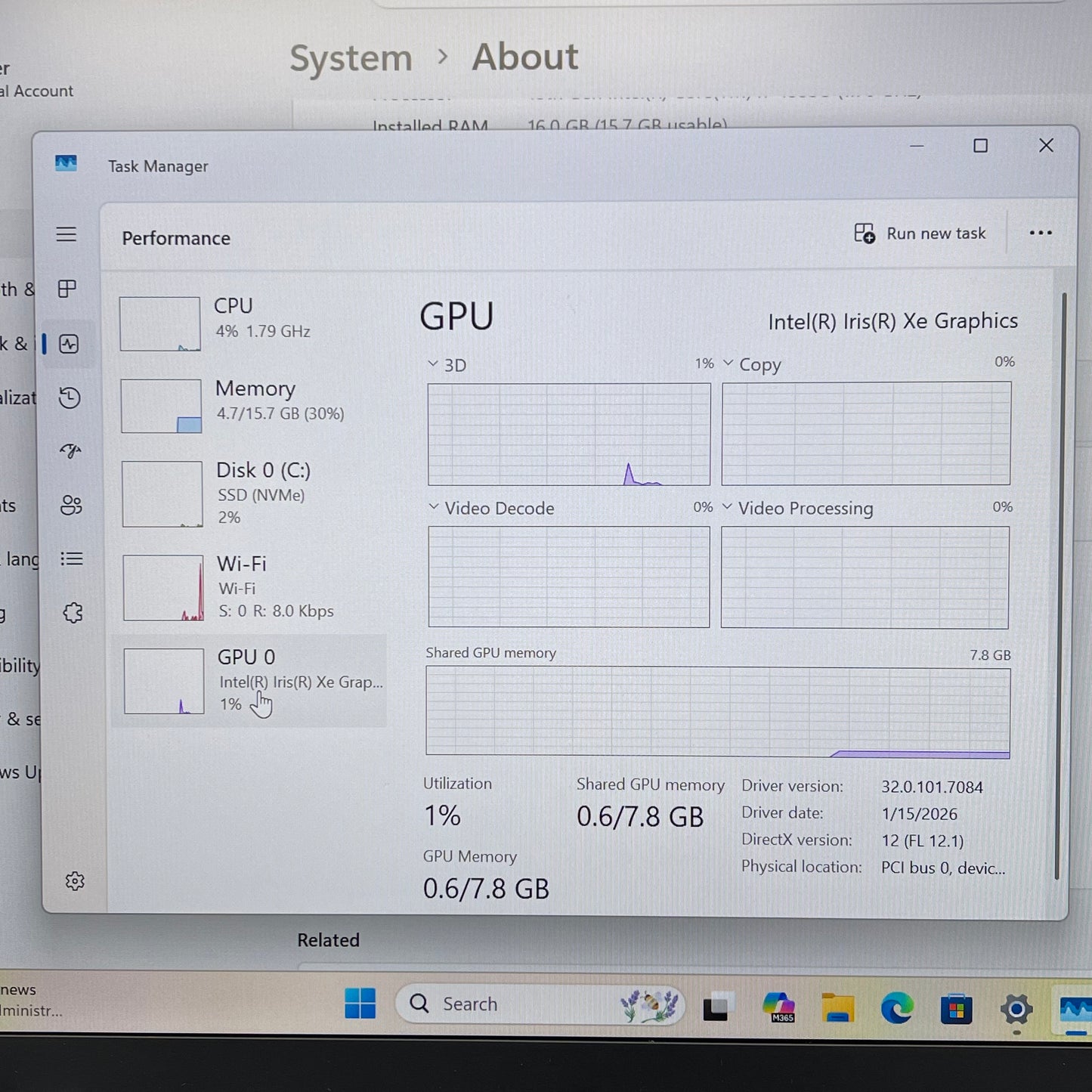Click the Run new task button
This screenshot has height=1092, width=1092.
920,234
